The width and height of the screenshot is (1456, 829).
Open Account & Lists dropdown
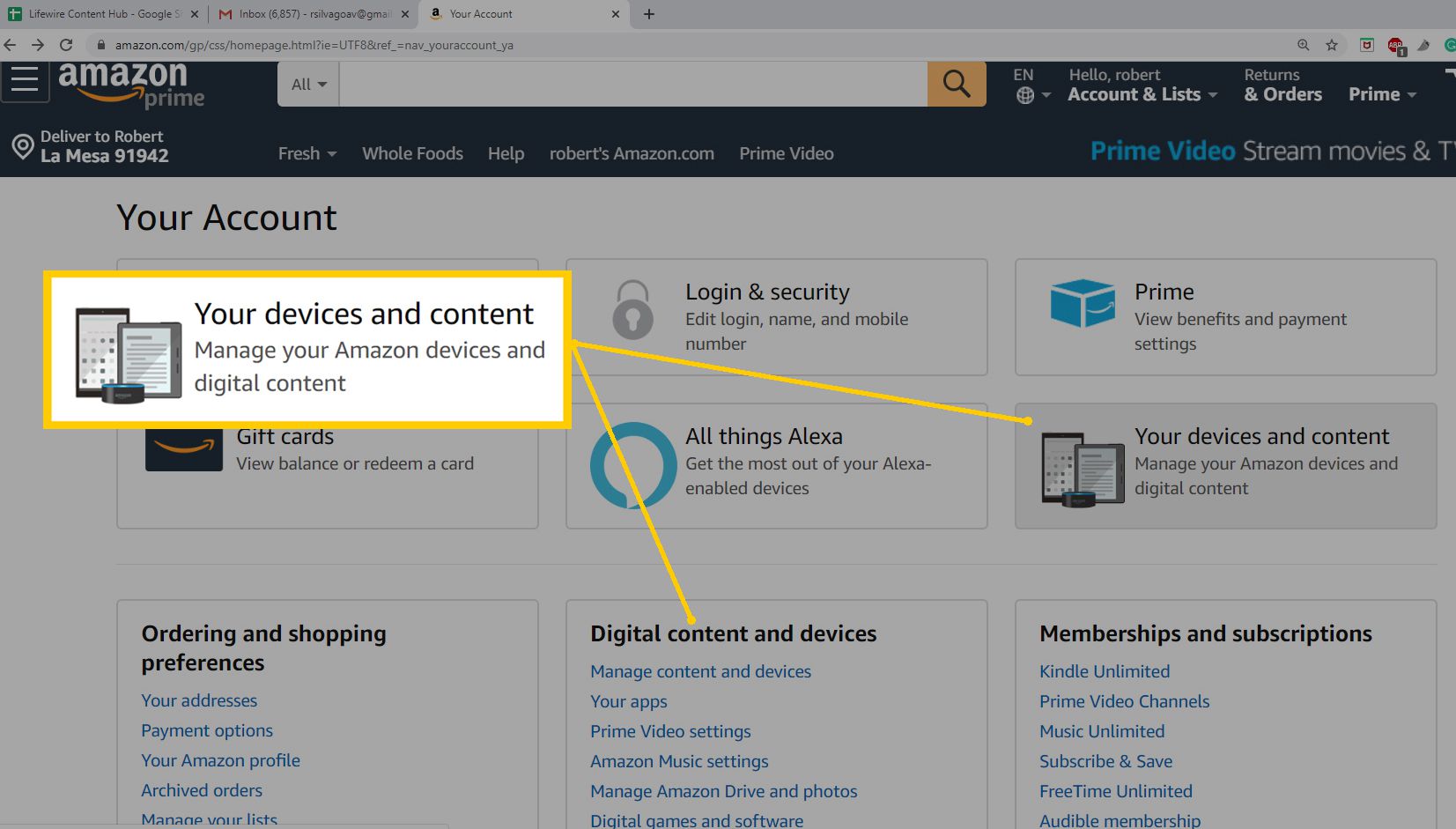click(x=1142, y=85)
